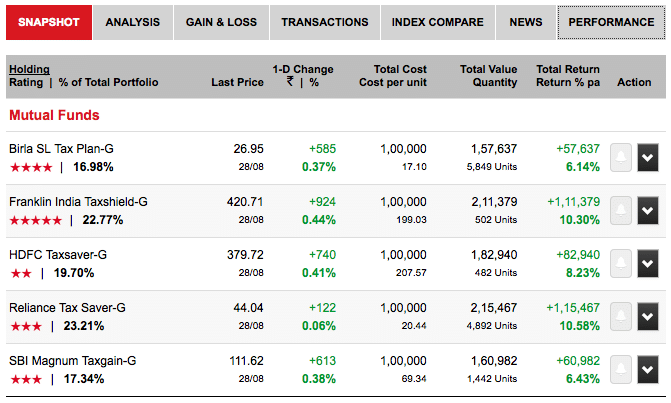Click the +57,637 total return
This screenshot has width=671, height=403.
pos(578,149)
